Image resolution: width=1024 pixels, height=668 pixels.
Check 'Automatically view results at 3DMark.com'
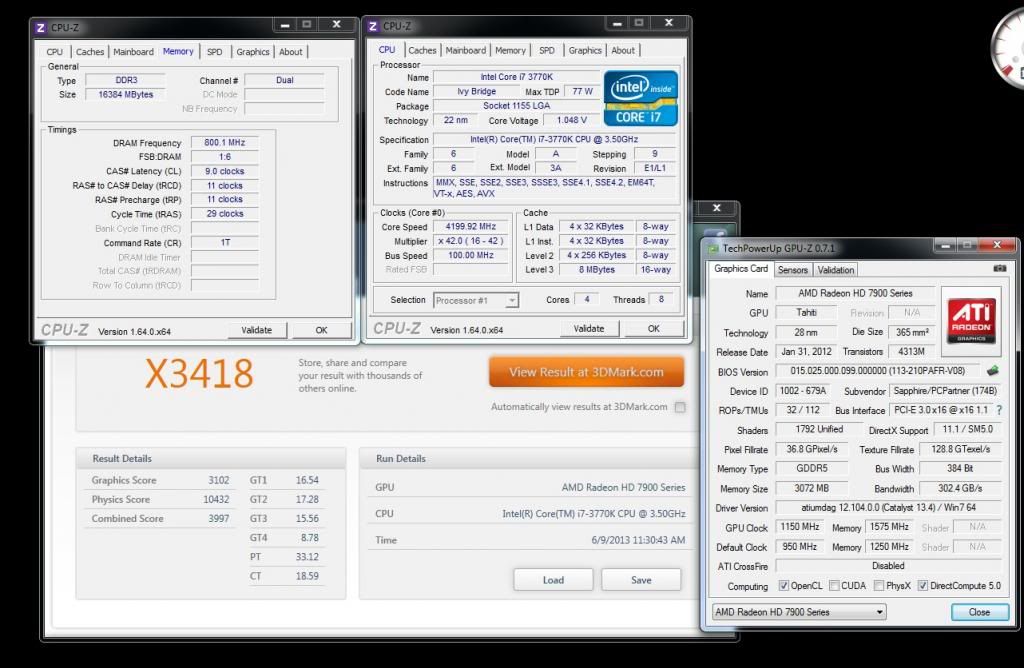[x=680, y=407]
